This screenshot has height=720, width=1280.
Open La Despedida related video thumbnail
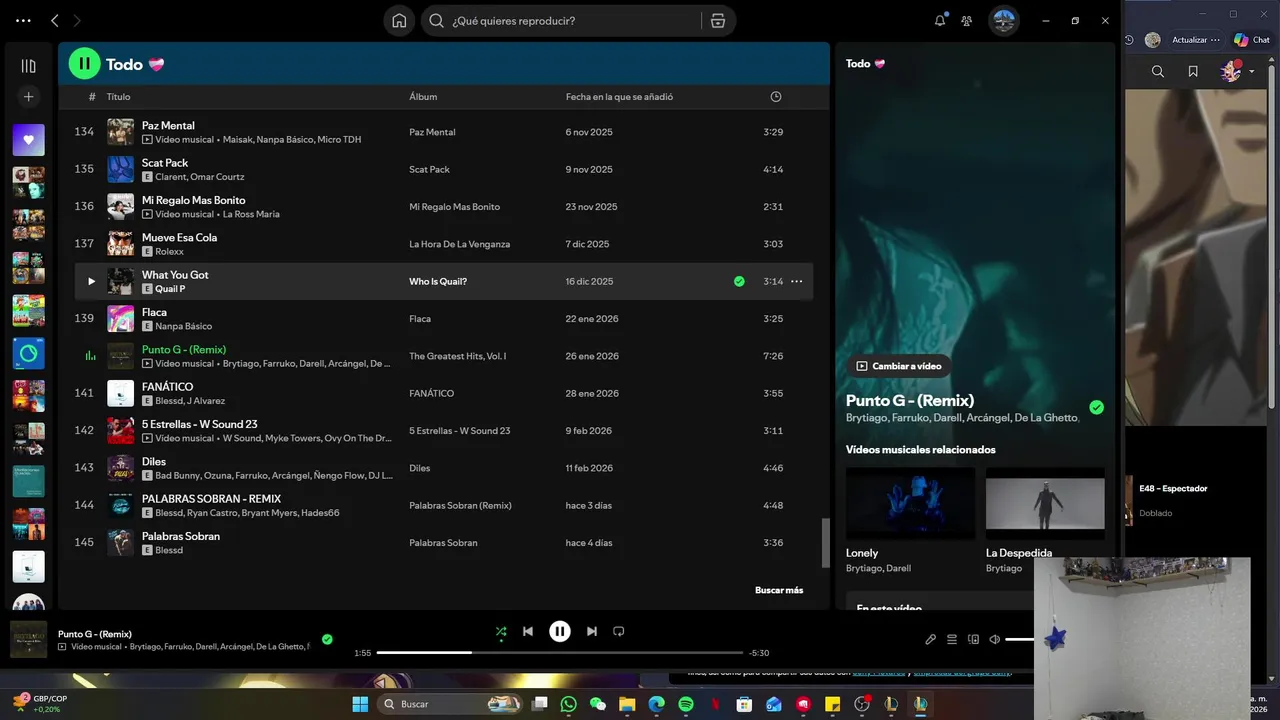tap(1045, 503)
